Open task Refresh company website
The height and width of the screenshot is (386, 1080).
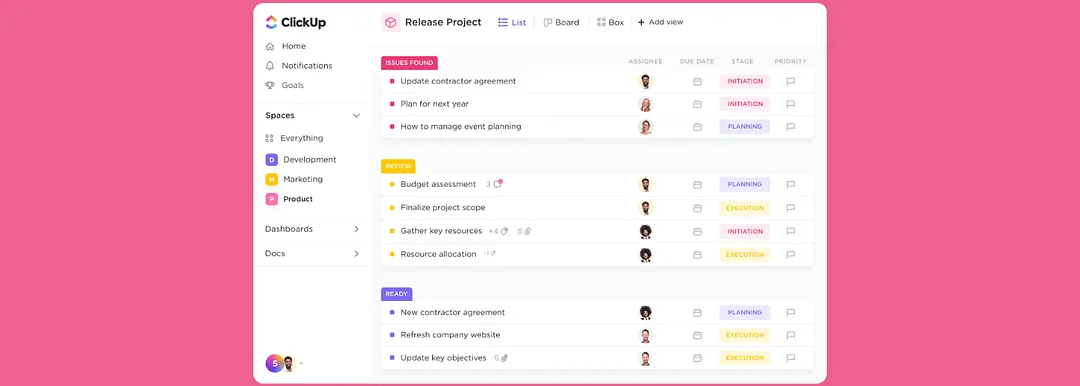pos(450,335)
